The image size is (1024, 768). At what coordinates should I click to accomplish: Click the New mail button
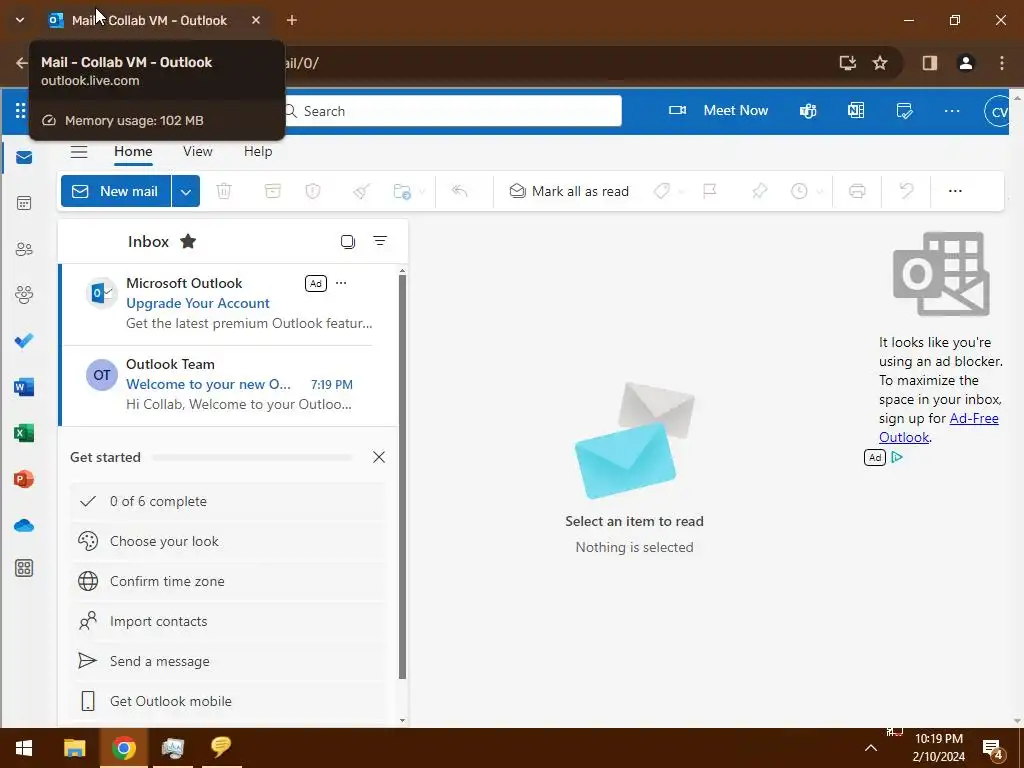[116, 191]
